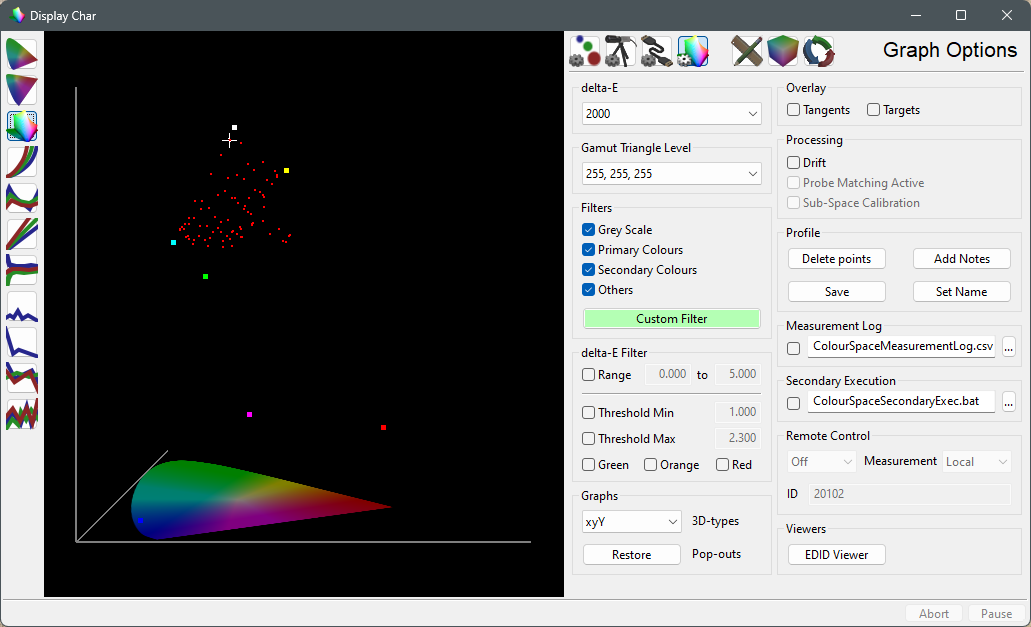The width and height of the screenshot is (1031, 627).
Task: Open the RGB levels graph from the sidebar
Action: click(20, 234)
